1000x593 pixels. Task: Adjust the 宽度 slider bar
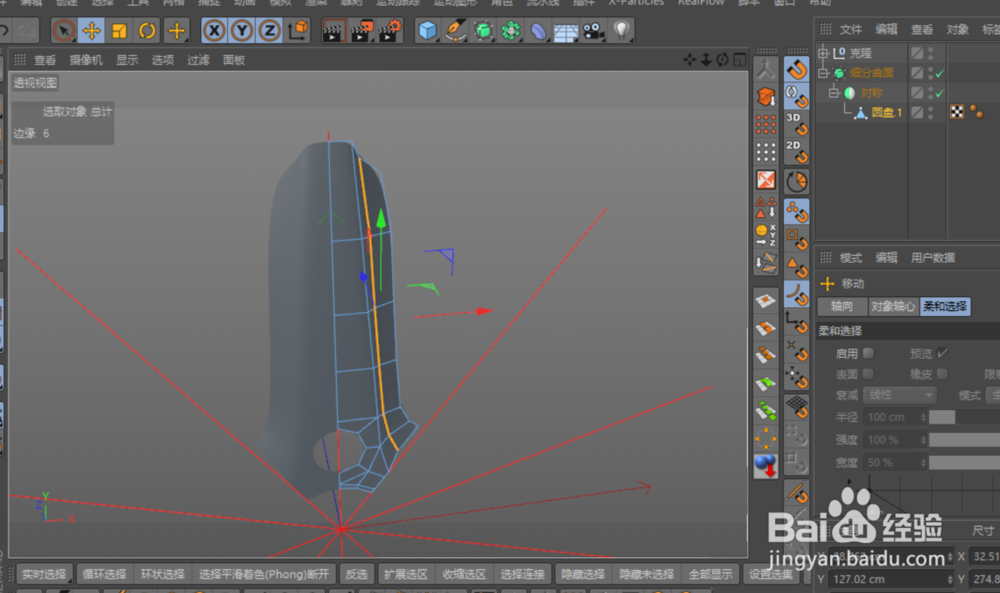(x=964, y=462)
